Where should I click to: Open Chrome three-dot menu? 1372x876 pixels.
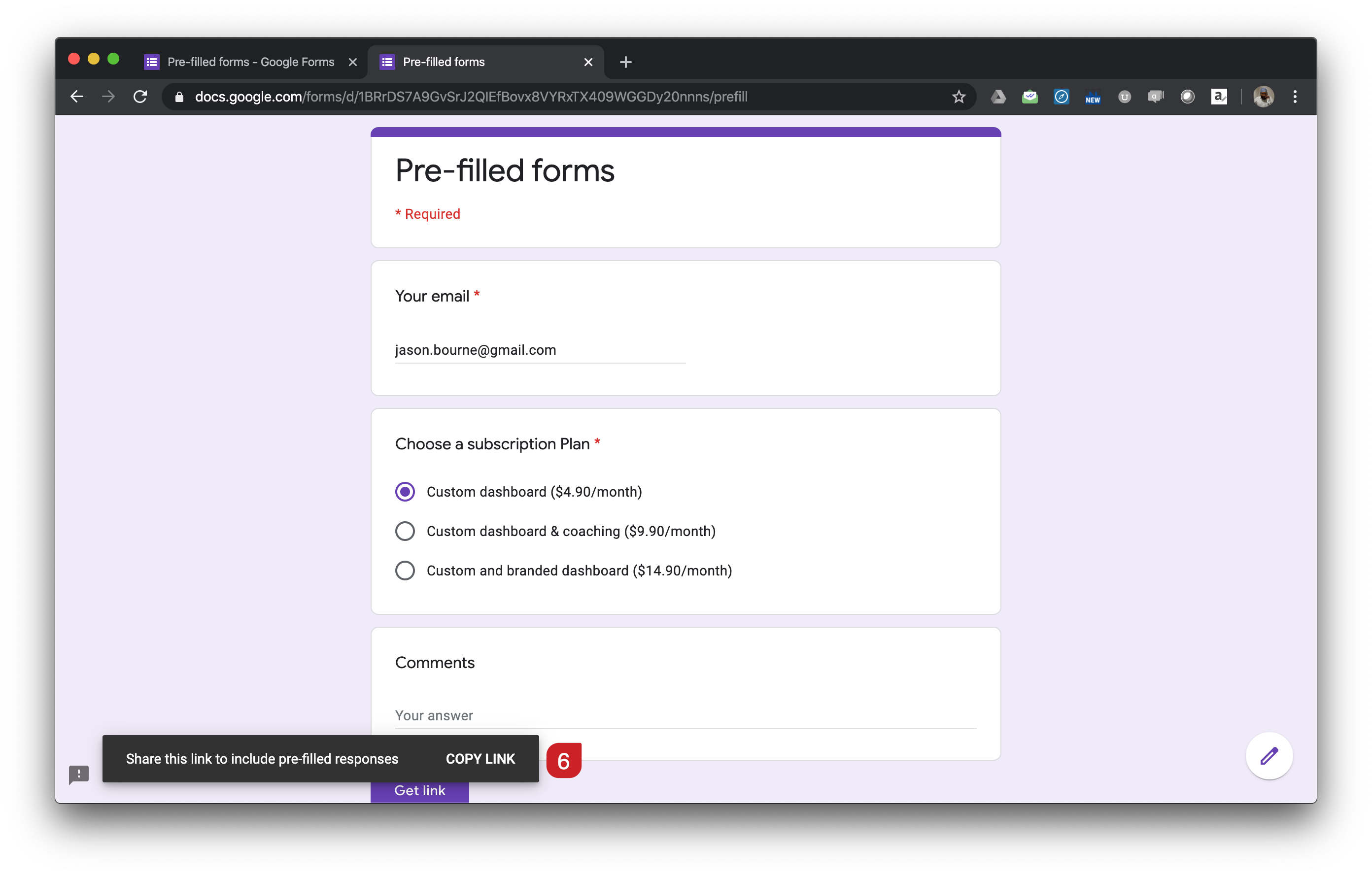coord(1295,97)
